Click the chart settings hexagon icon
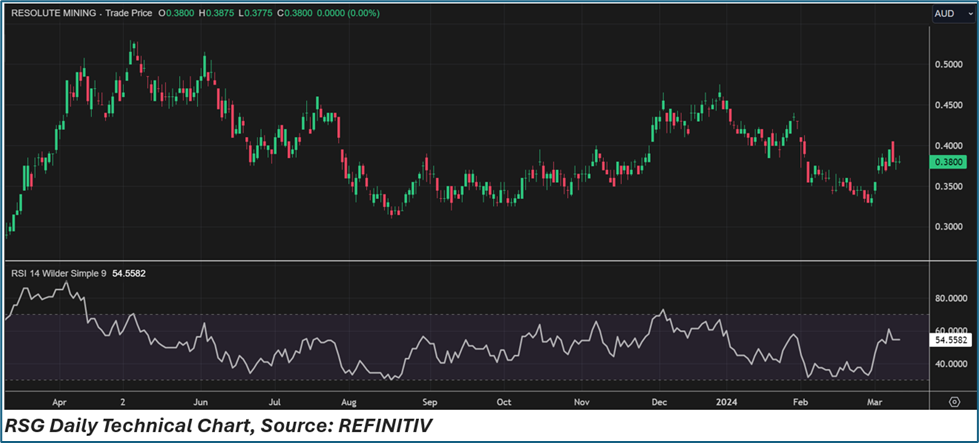Viewport: 979px width, 443px height. tap(953, 400)
